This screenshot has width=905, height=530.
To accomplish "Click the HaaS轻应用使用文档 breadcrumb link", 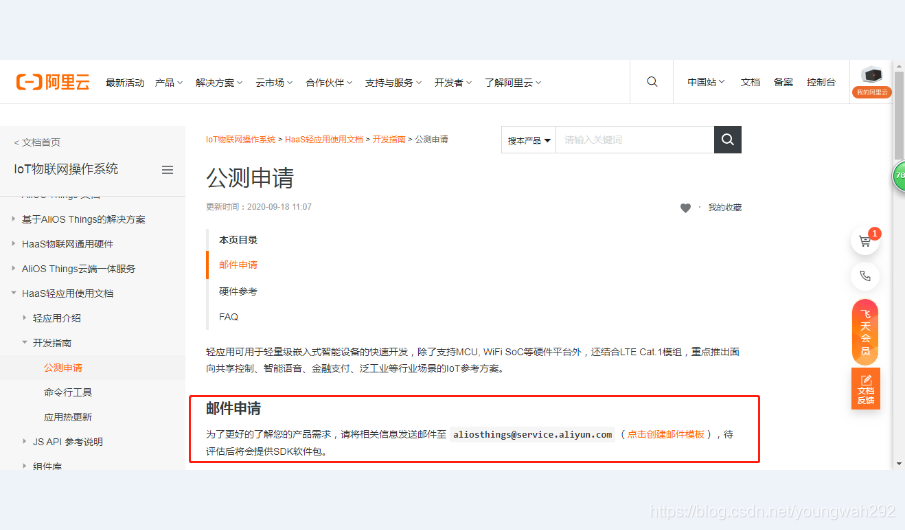I will tap(324, 139).
